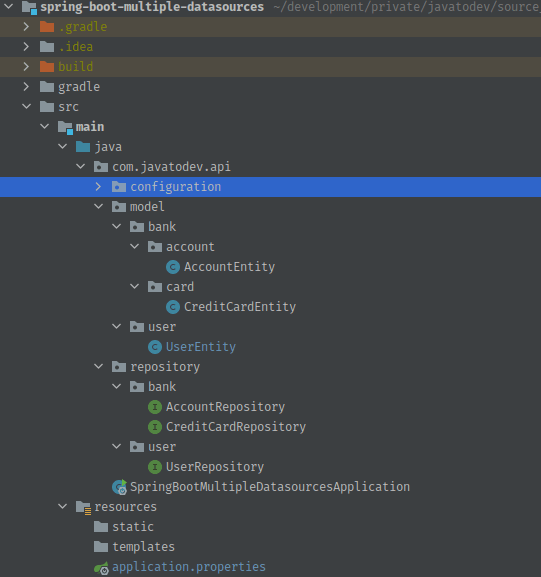Click the configuration package icon
The height and width of the screenshot is (577, 541).
[119, 187]
